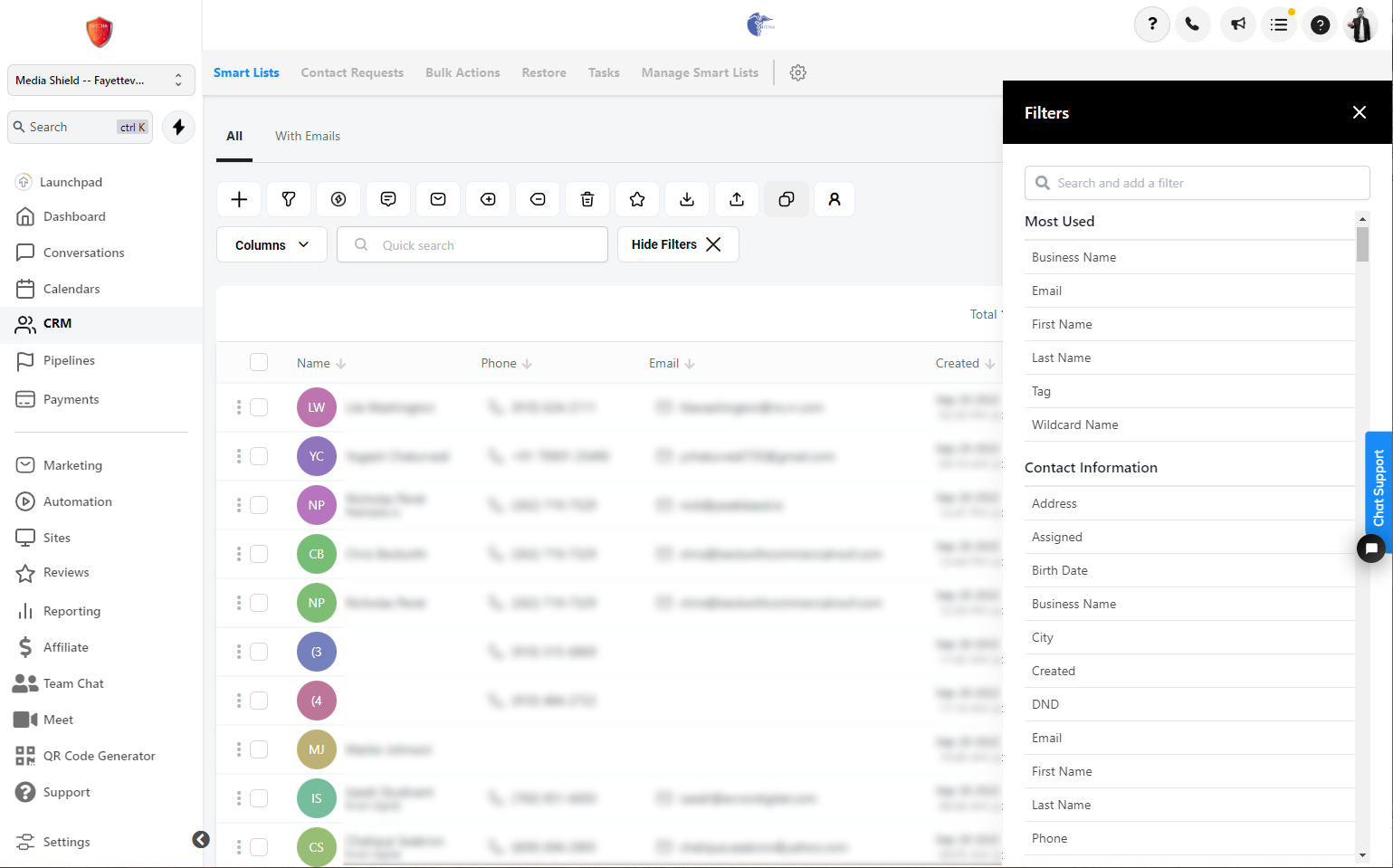Screen dimensions: 1393x868
Task: Click the Delete contacts trash icon
Action: (x=587, y=199)
